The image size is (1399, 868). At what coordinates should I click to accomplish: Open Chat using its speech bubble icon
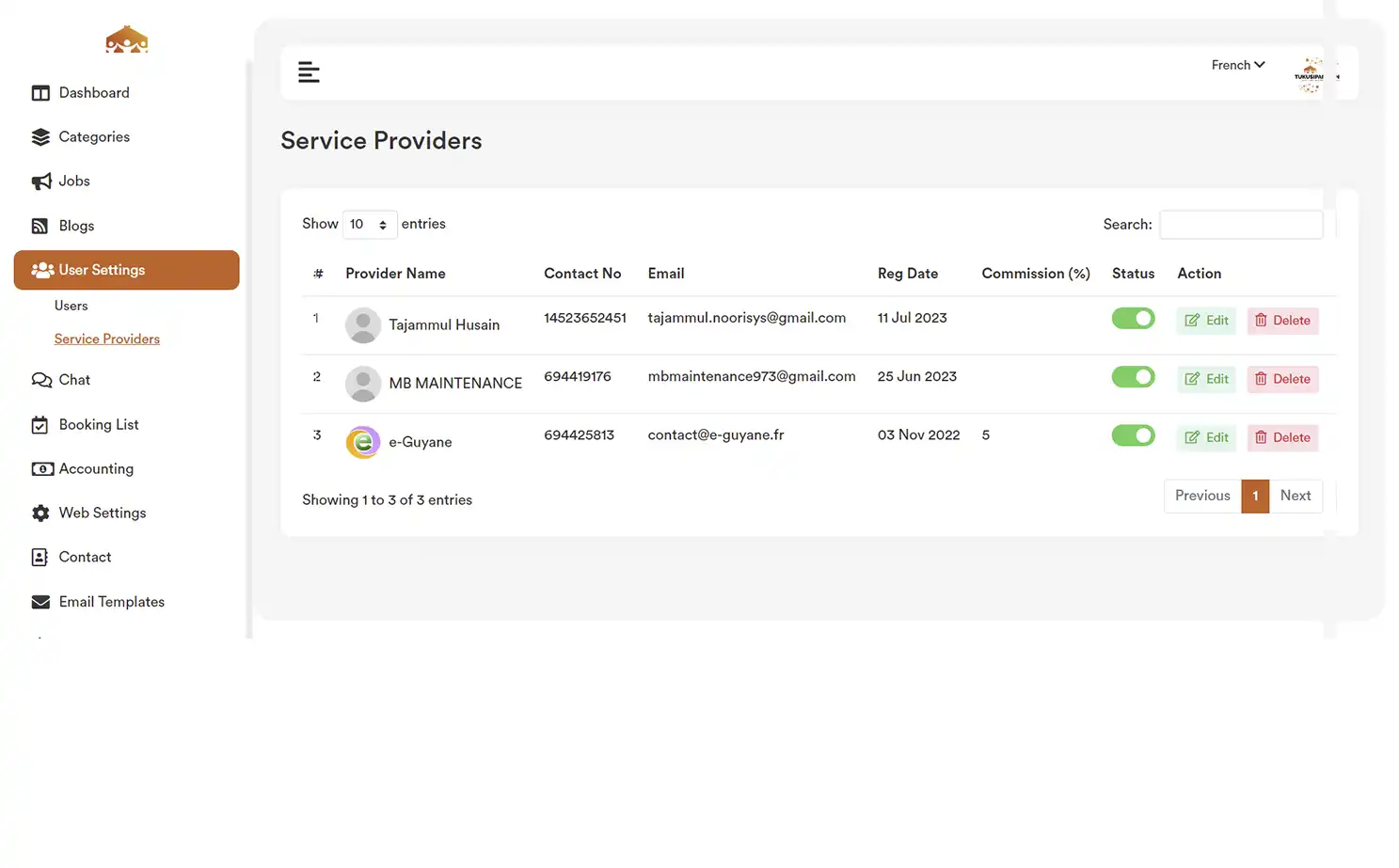point(41,379)
